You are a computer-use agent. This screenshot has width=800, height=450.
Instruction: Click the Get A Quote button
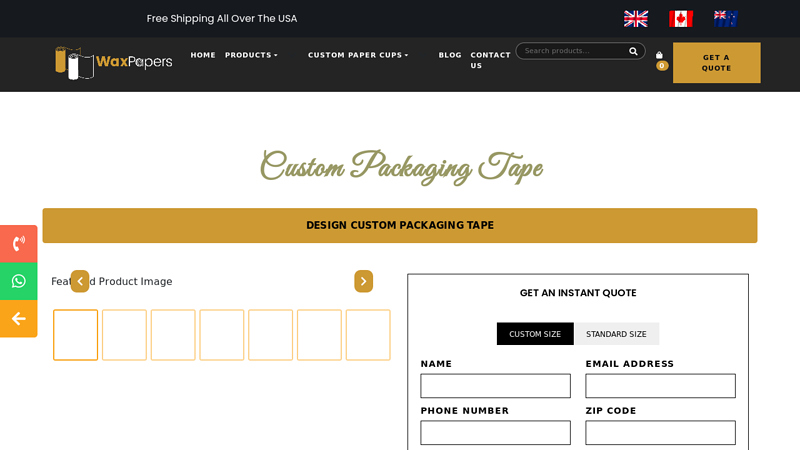tap(716, 63)
